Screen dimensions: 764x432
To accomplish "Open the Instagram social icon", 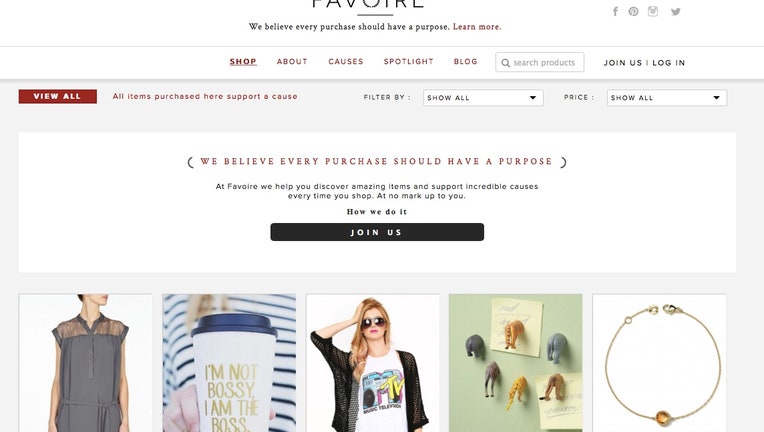I will [x=653, y=11].
